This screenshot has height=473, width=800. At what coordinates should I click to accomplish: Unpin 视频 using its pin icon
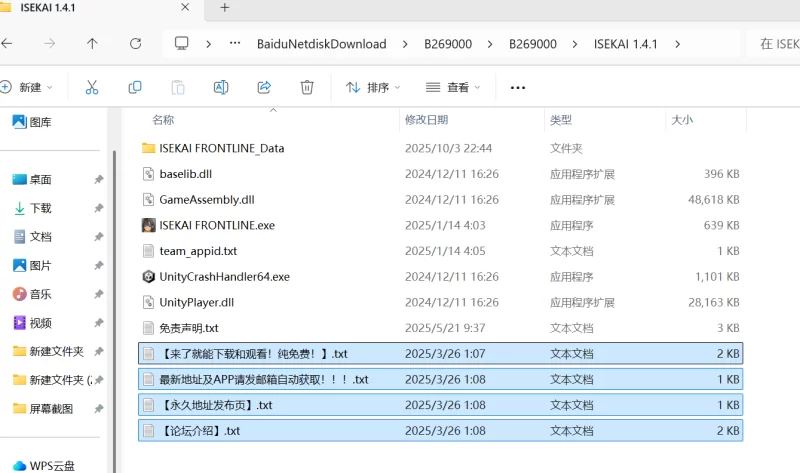coord(99,323)
